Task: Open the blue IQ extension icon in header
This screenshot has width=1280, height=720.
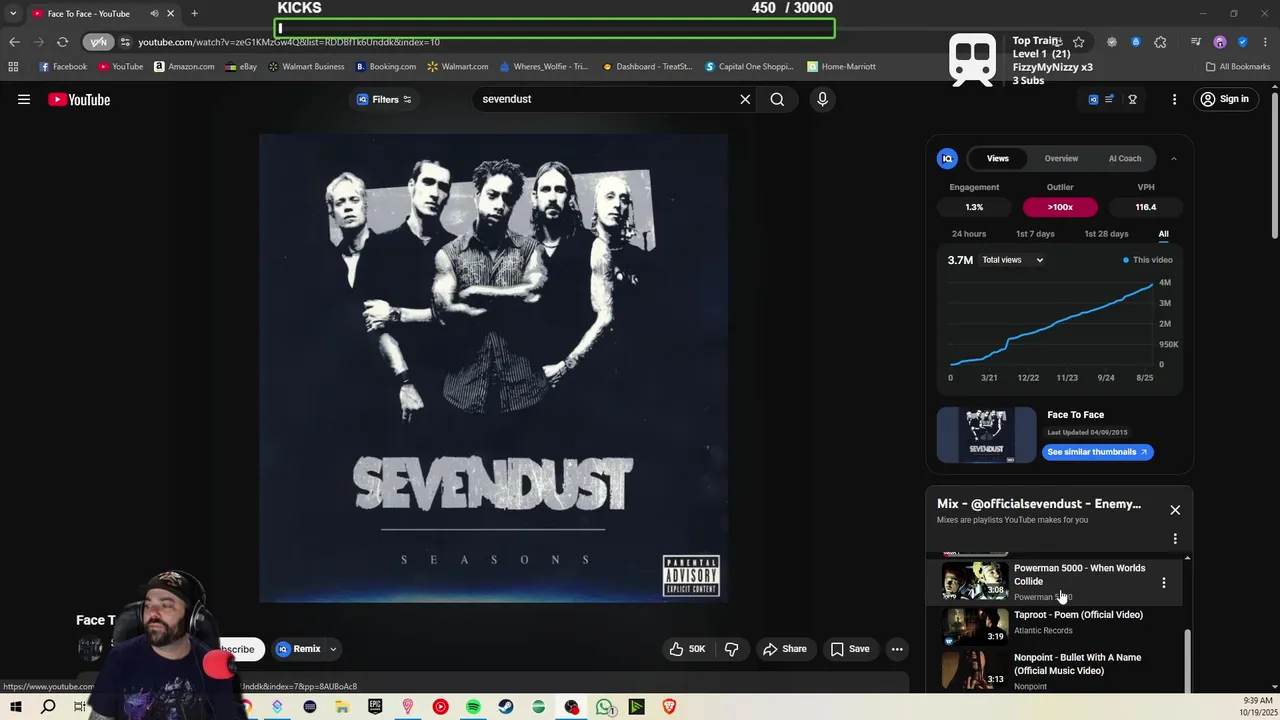Action: (1093, 99)
